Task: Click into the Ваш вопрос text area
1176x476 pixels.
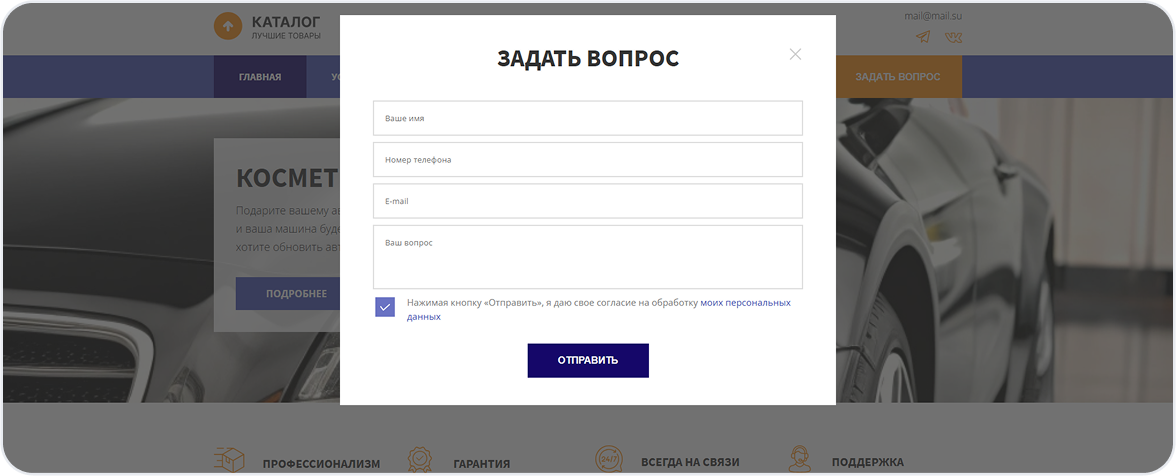Action: pyautogui.click(x=588, y=257)
